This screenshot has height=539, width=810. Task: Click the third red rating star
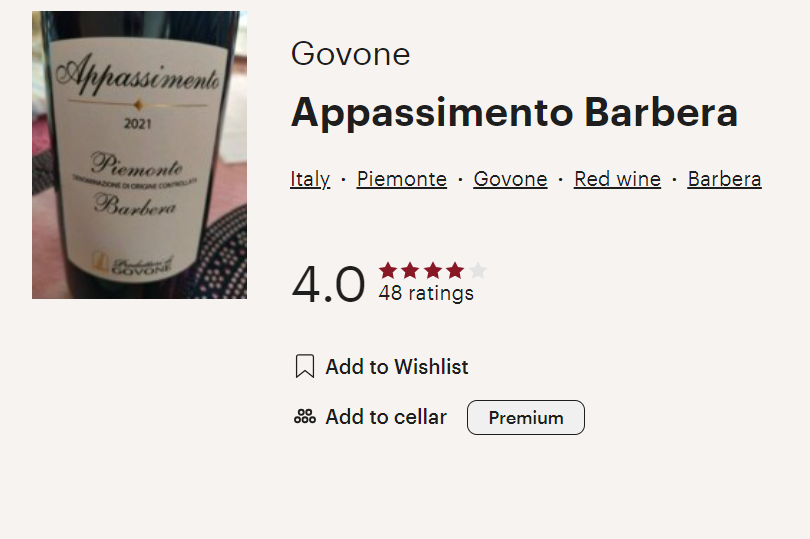tap(432, 270)
